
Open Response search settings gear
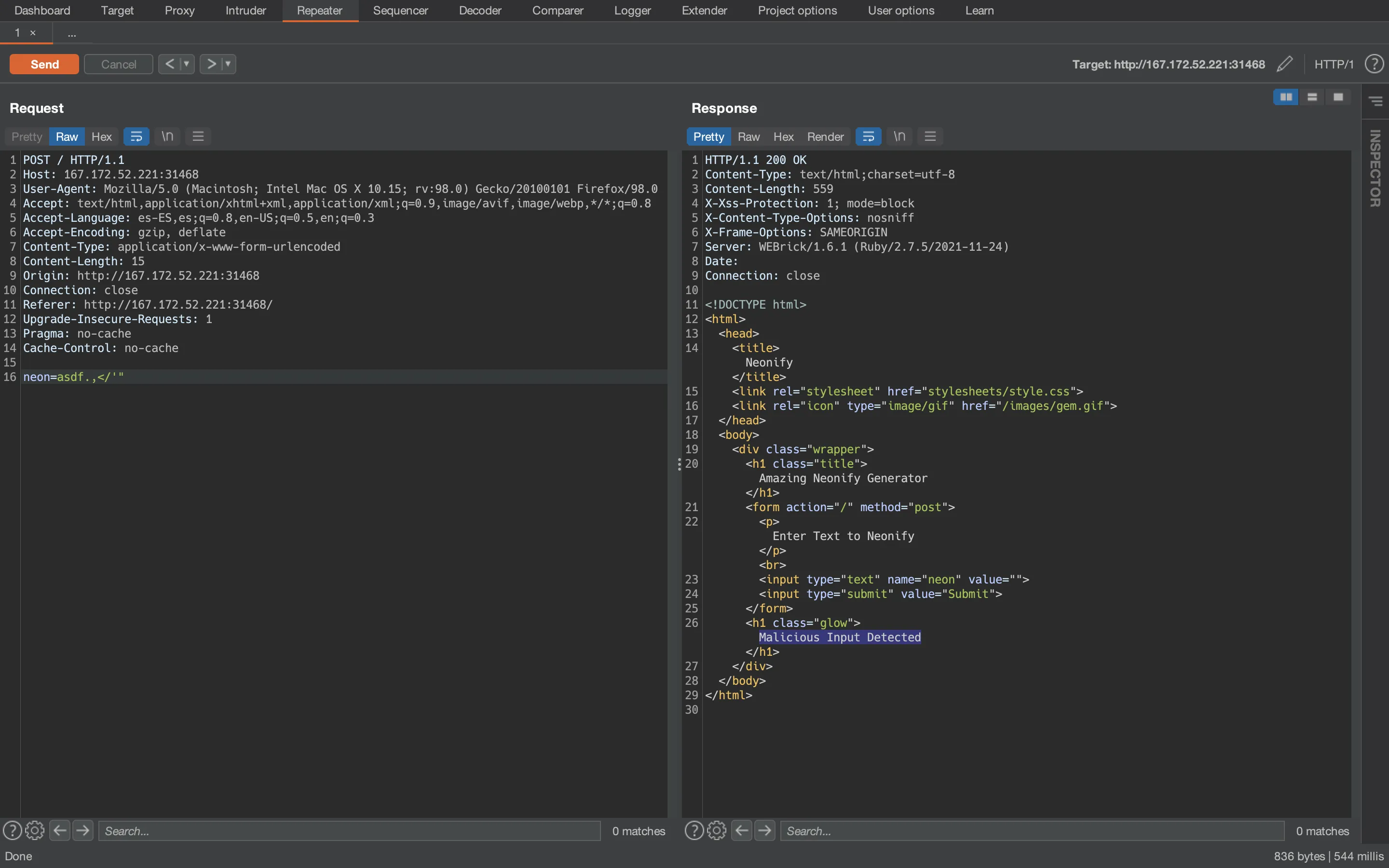(x=717, y=831)
